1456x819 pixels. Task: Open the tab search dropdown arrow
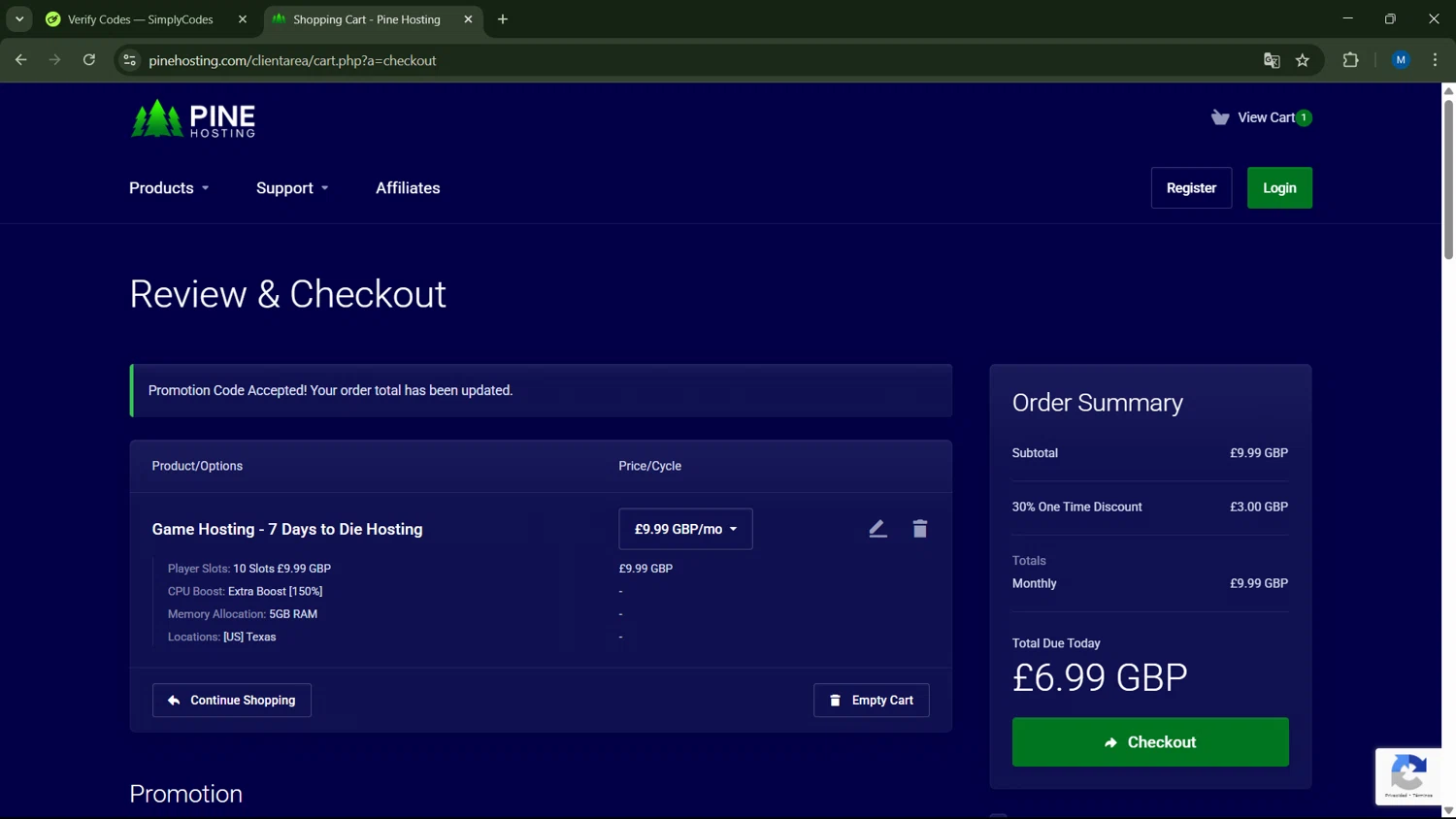coord(19,19)
